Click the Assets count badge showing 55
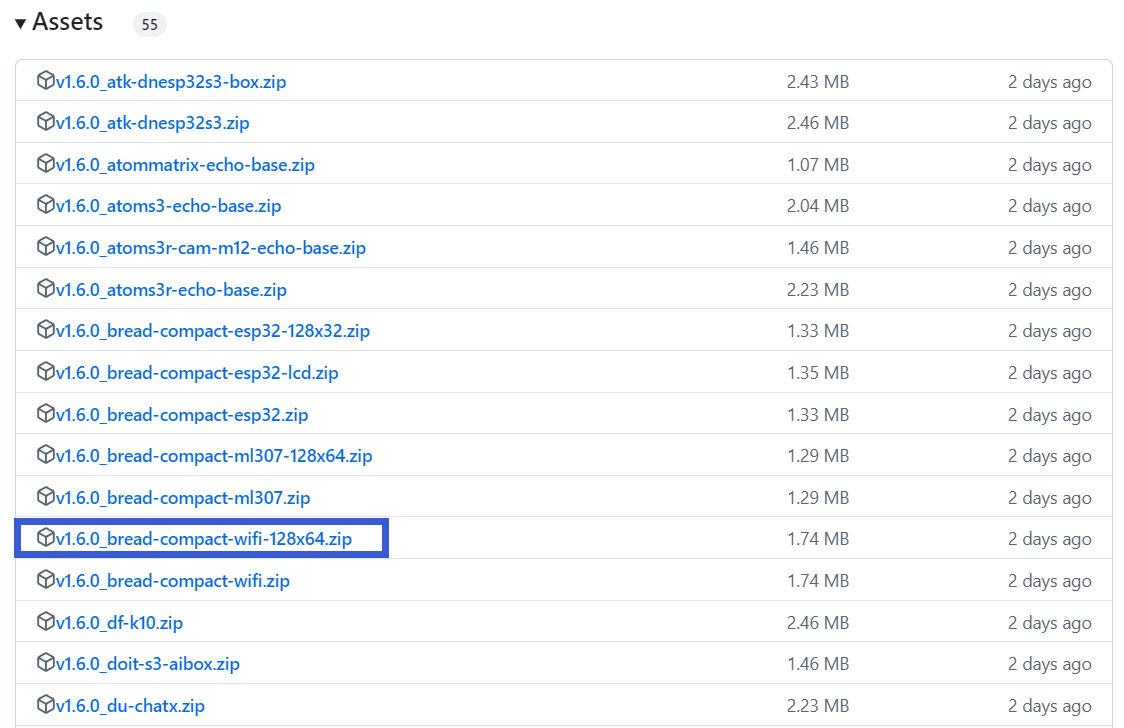Viewport: 1124px width, 728px height. [x=150, y=24]
